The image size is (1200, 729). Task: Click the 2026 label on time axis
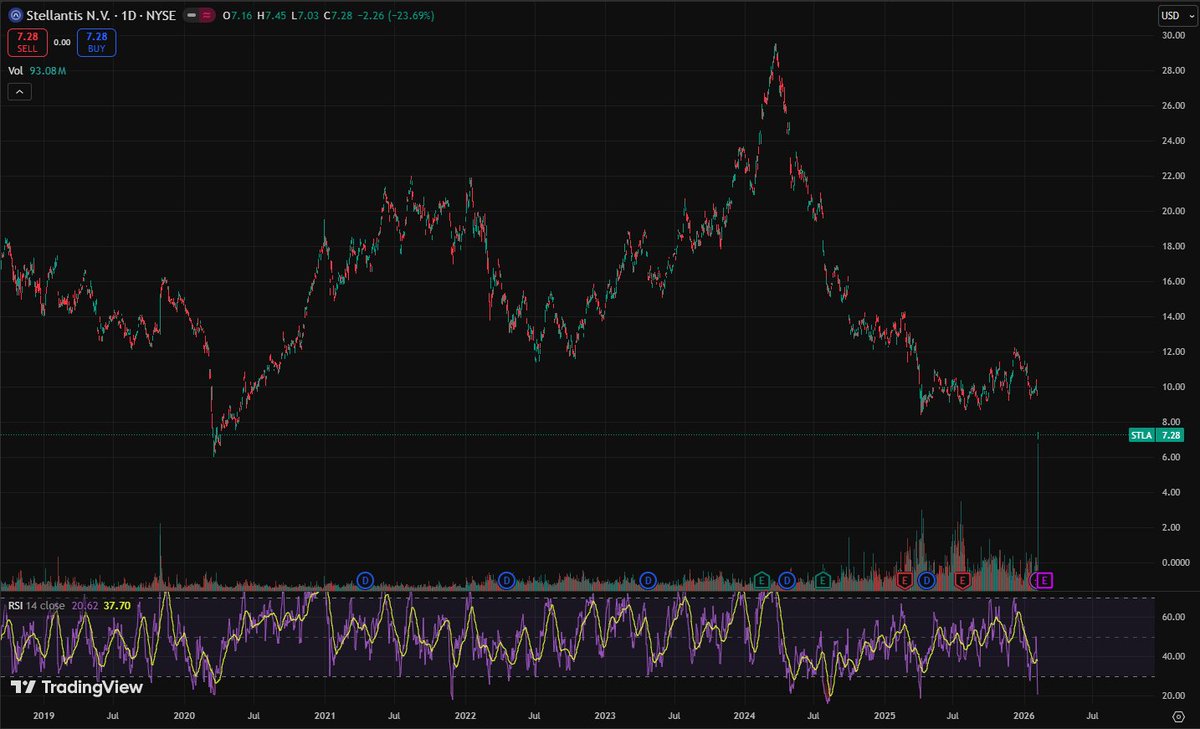coord(1024,716)
